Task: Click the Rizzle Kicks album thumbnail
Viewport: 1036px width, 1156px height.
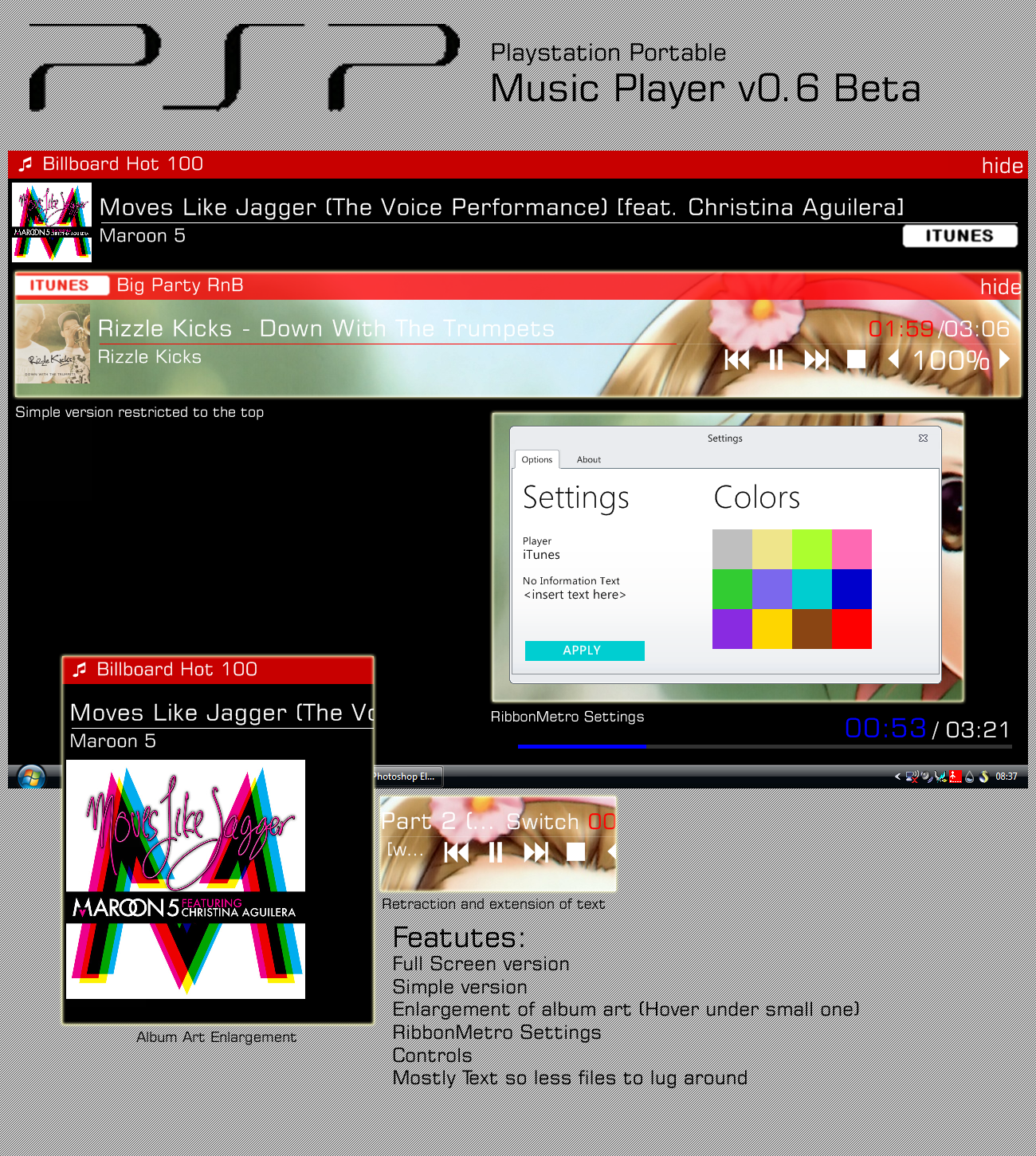Action: pyautogui.click(x=53, y=344)
